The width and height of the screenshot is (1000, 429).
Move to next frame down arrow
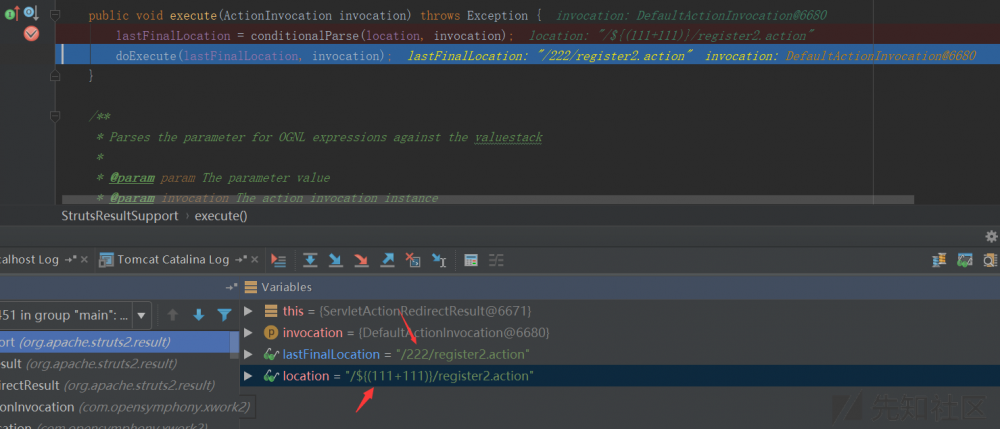click(198, 314)
